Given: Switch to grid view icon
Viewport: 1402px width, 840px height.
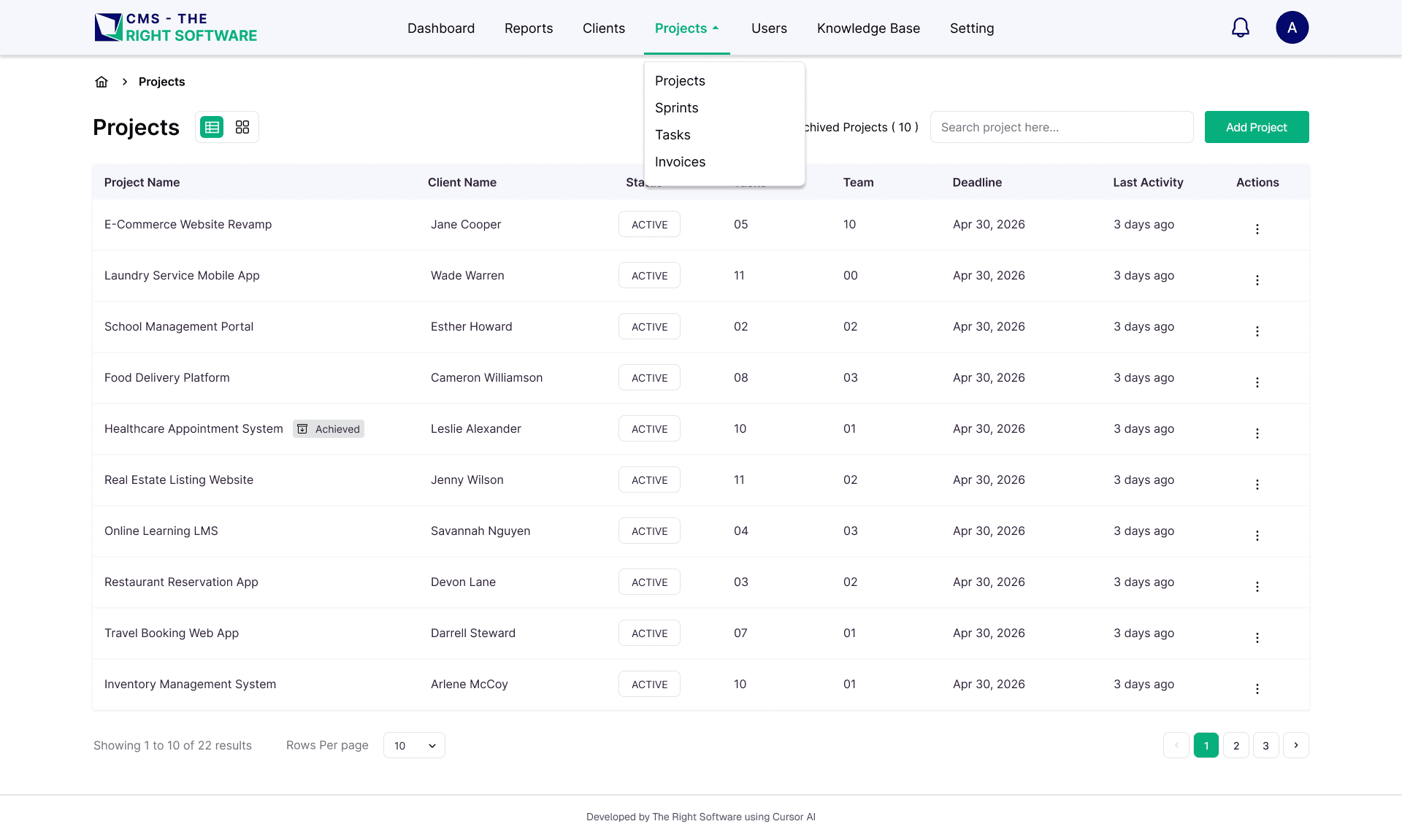Looking at the screenshot, I should 242,126.
